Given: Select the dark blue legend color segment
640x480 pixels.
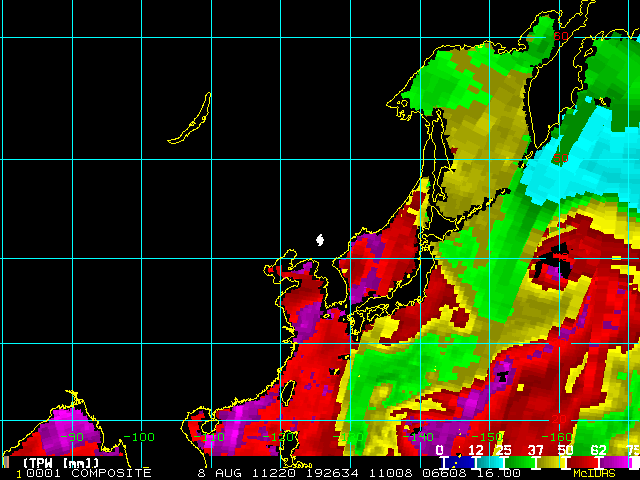Looking at the screenshot, I should pos(460,462).
